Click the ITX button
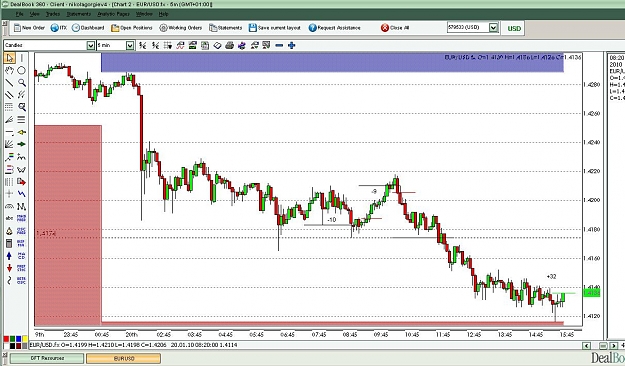 [59, 28]
